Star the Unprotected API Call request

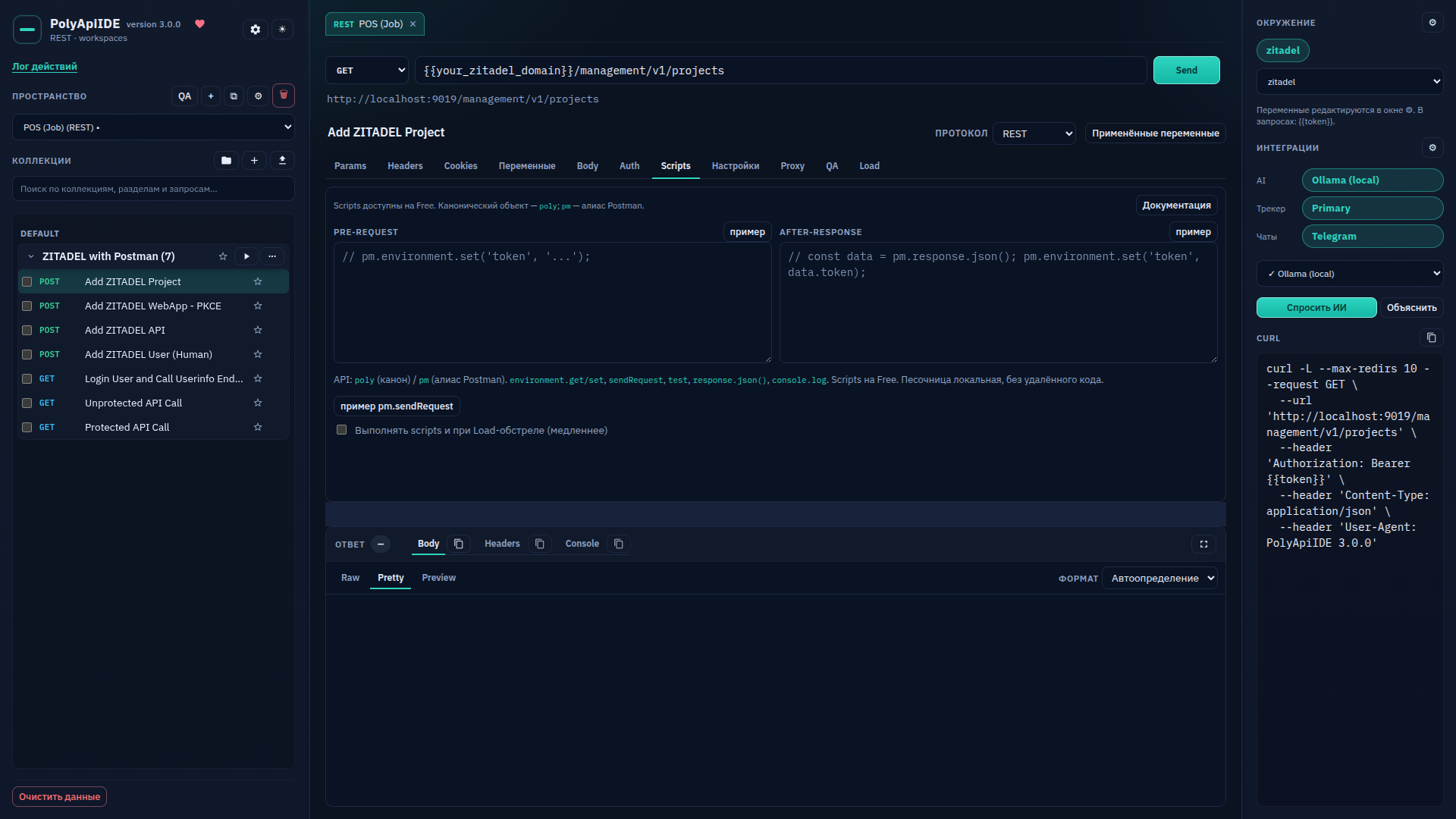coord(258,403)
